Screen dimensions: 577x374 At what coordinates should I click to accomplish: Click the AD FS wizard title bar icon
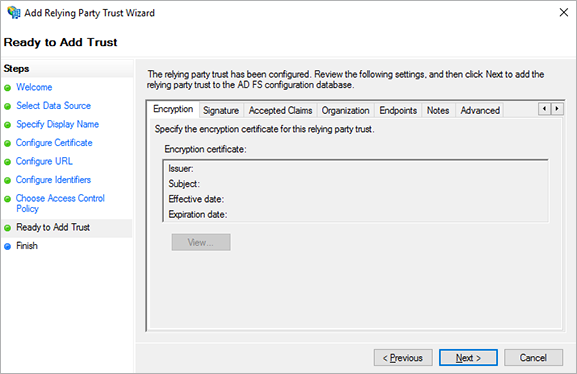14,13
